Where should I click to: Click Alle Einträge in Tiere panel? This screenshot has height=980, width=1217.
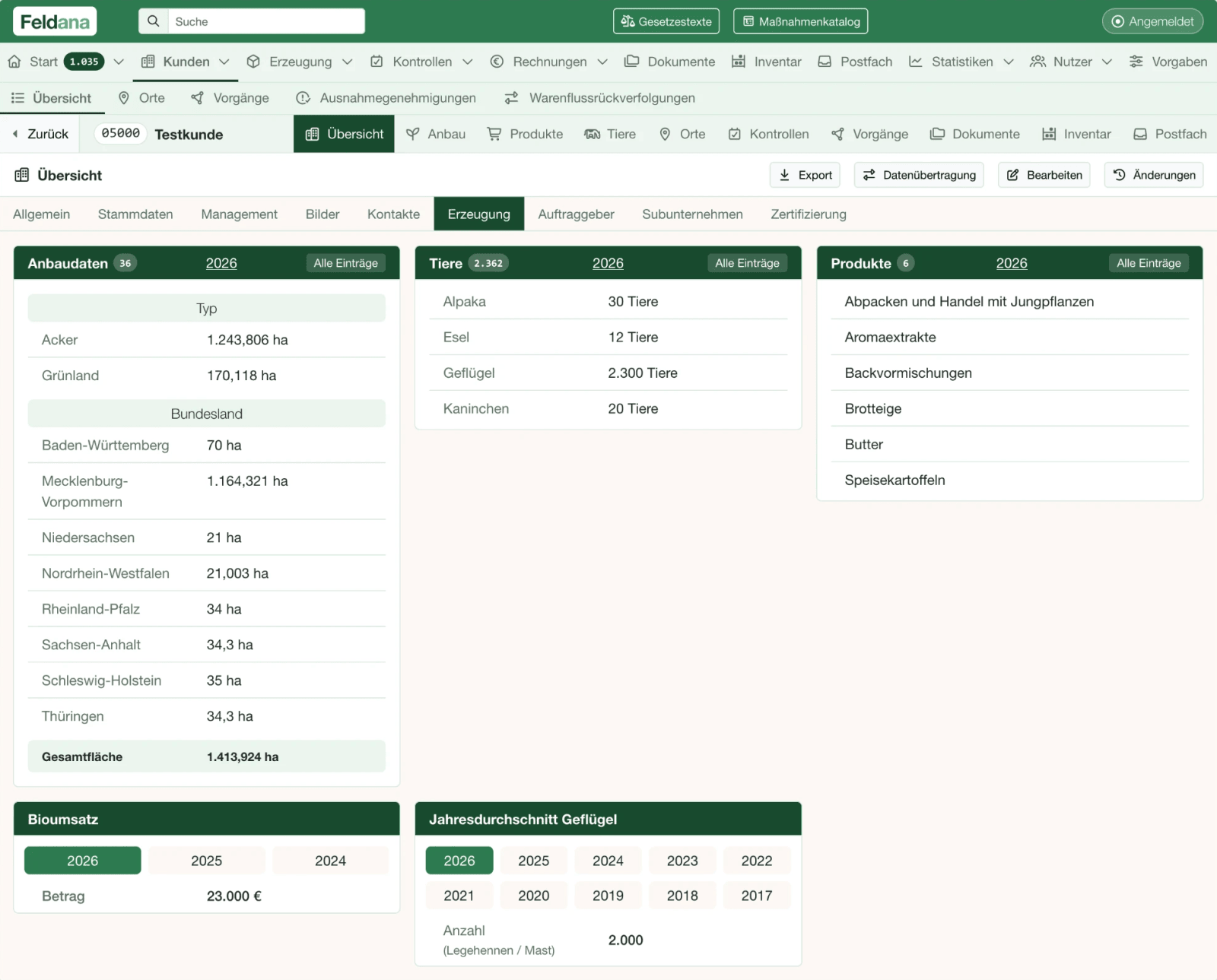(747, 263)
